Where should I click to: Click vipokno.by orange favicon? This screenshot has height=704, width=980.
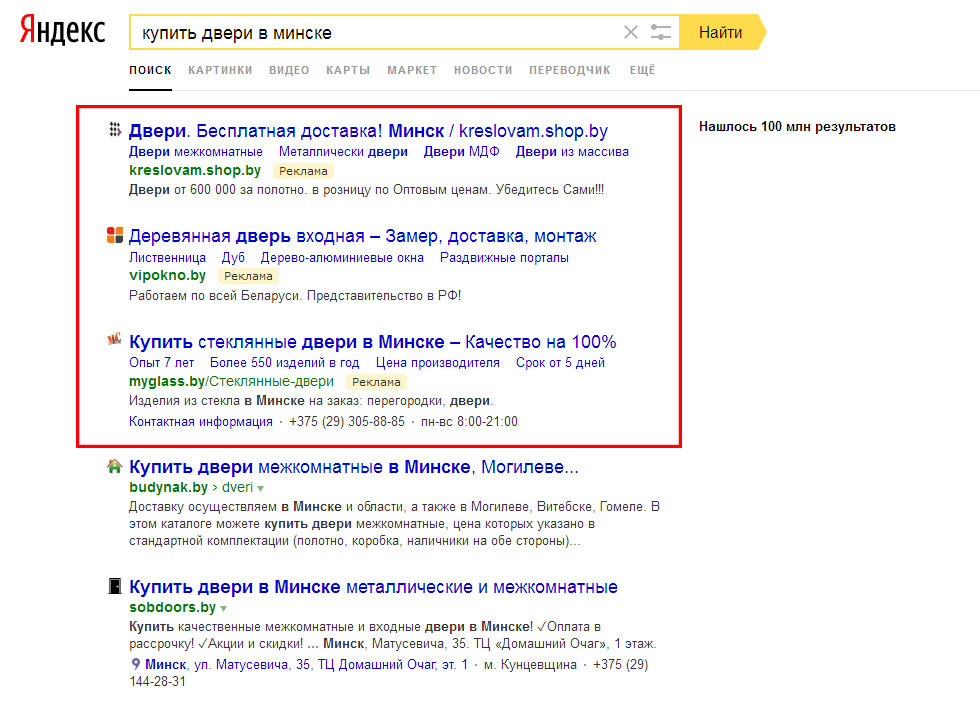pos(115,236)
